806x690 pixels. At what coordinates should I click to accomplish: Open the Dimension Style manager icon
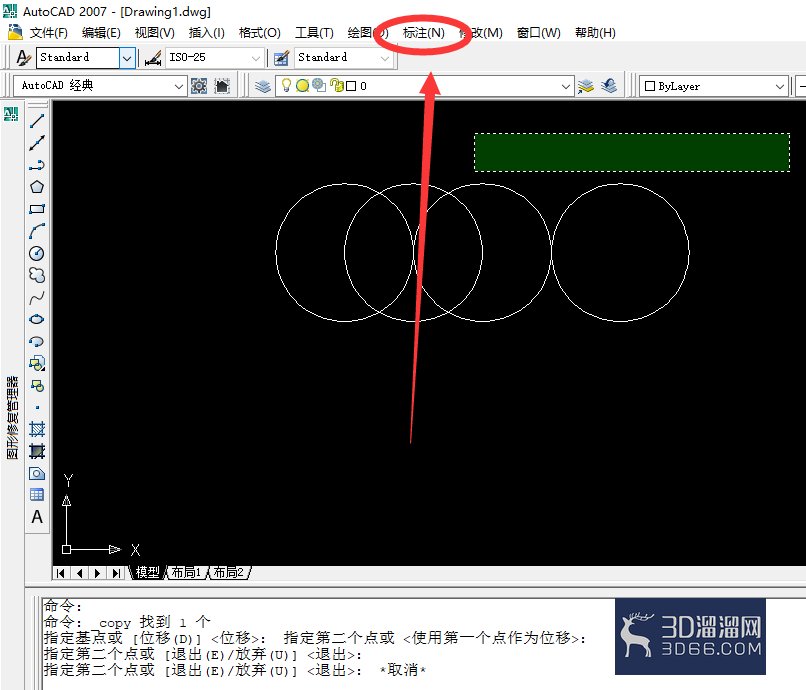click(x=153, y=58)
